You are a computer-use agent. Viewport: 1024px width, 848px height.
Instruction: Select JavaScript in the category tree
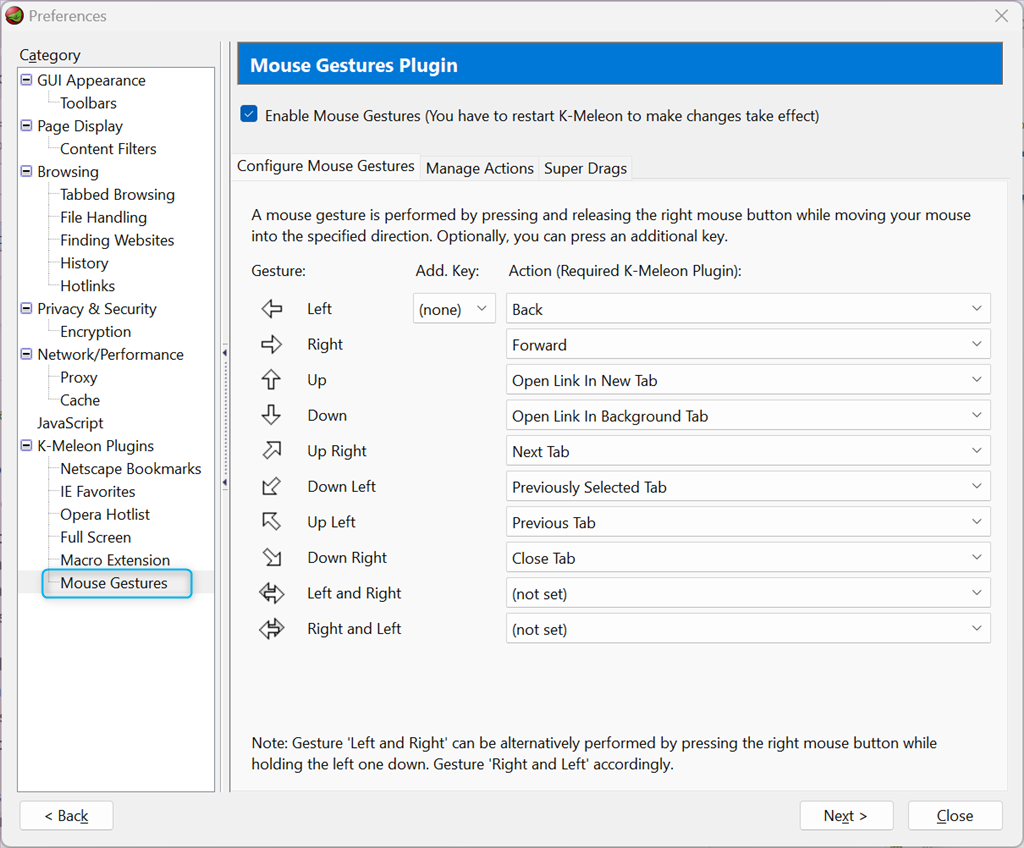pyautogui.click(x=70, y=423)
